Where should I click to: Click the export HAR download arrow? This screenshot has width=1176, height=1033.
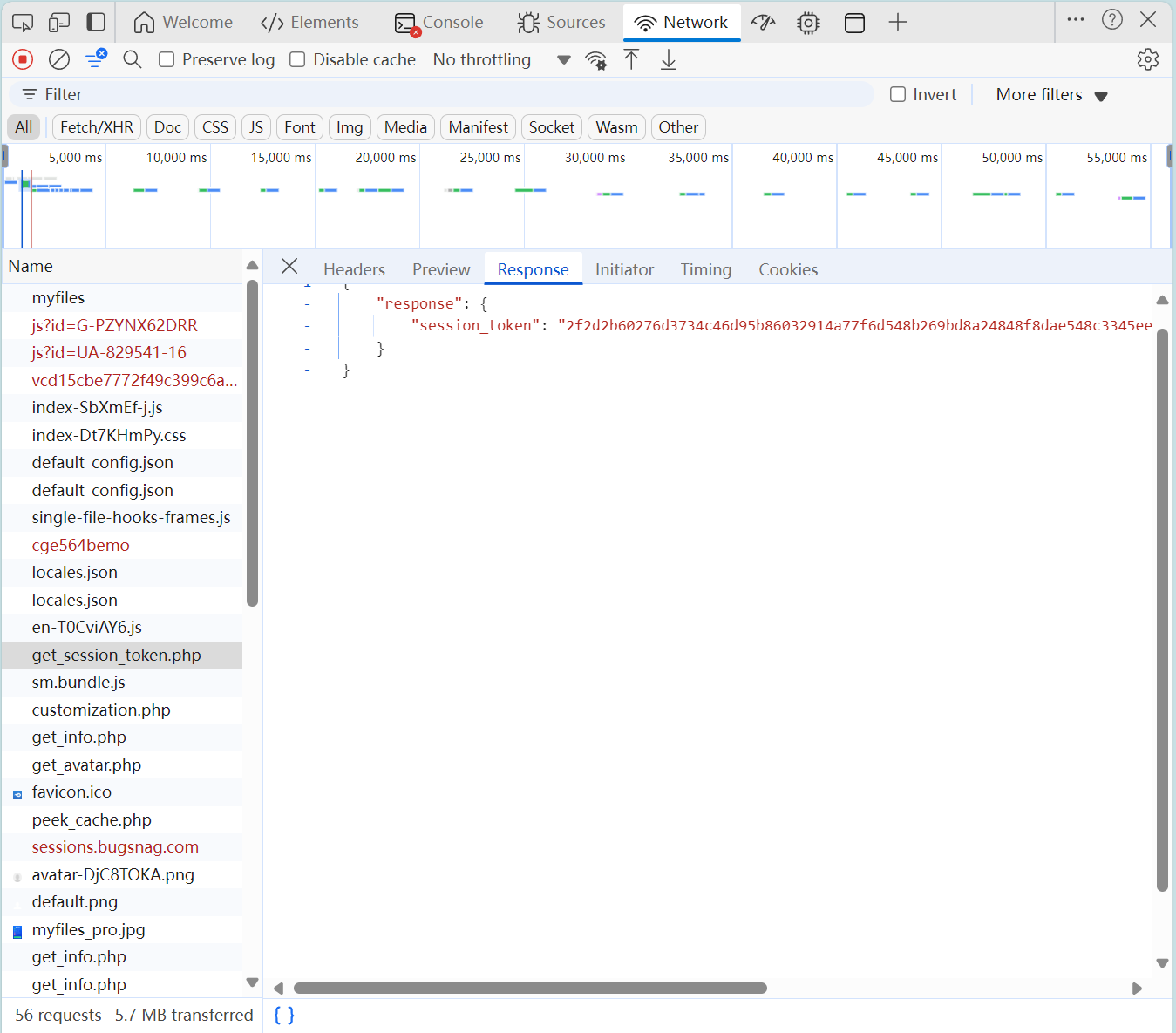(x=669, y=59)
